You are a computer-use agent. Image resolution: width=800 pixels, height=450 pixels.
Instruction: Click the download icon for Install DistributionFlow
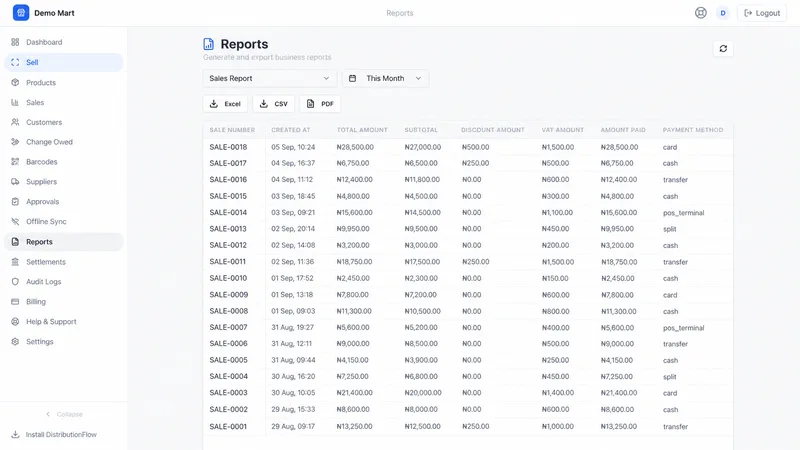click(x=15, y=434)
